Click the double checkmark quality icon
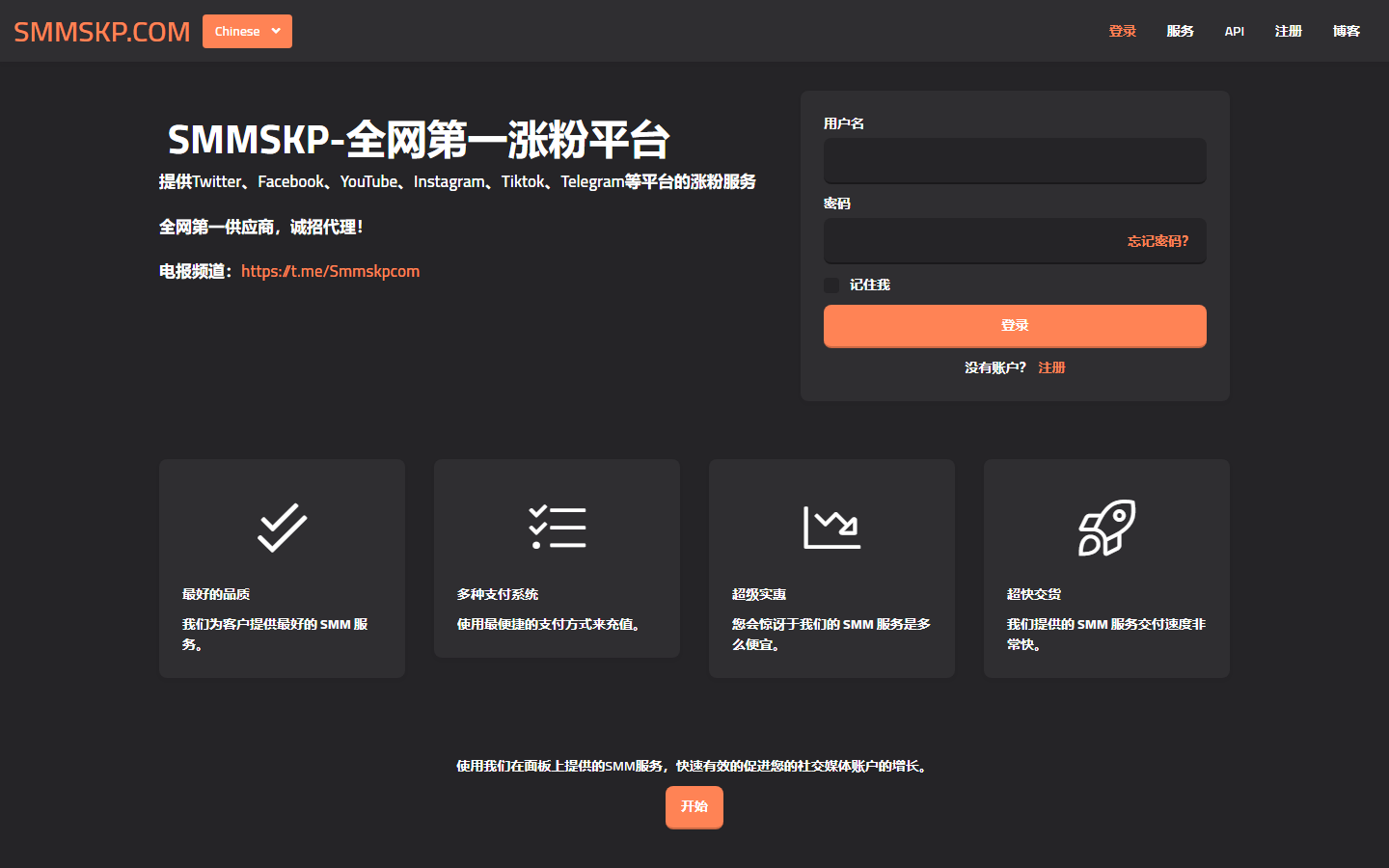Viewport: 1389px width, 868px height. tap(282, 528)
